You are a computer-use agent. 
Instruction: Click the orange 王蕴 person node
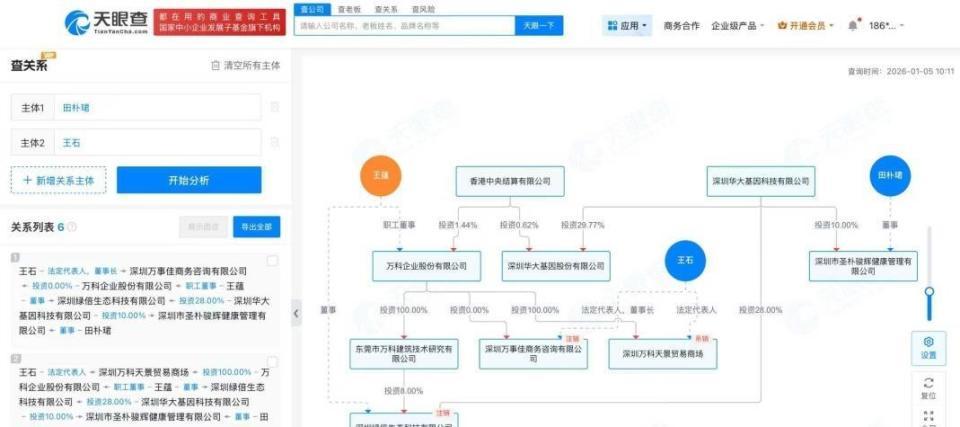click(380, 175)
